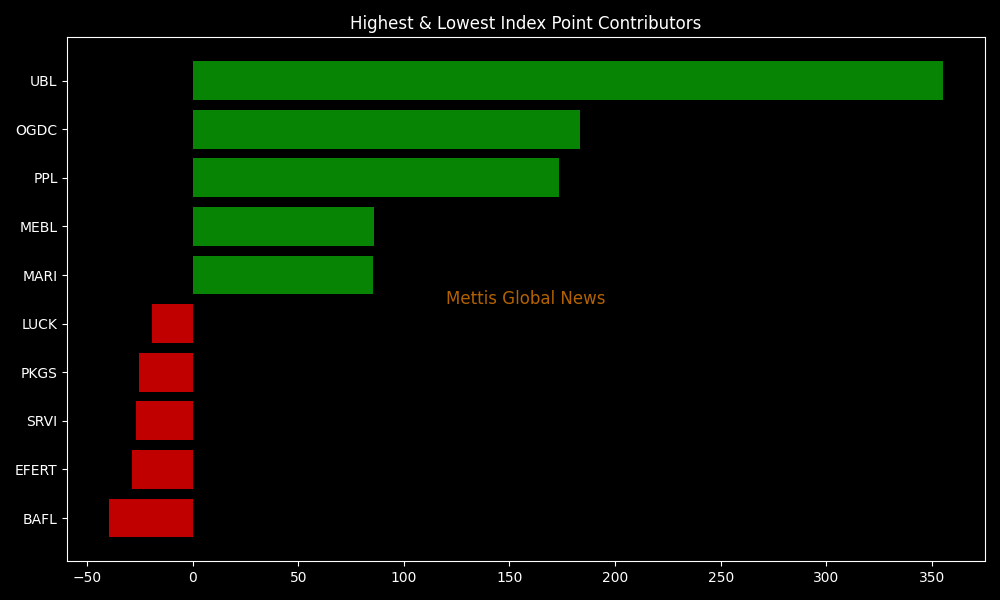Click the '50' x-axis tick label

(x=298, y=578)
